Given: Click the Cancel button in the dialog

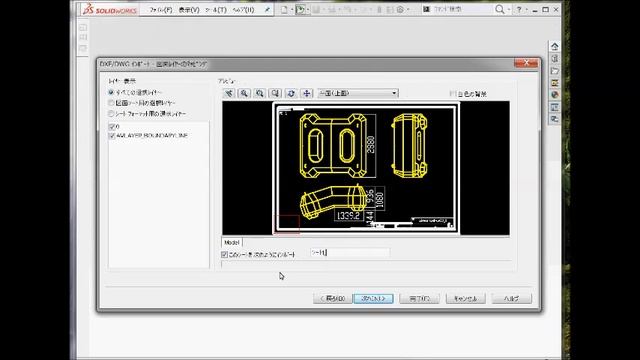Looking at the screenshot, I should coord(466,299).
